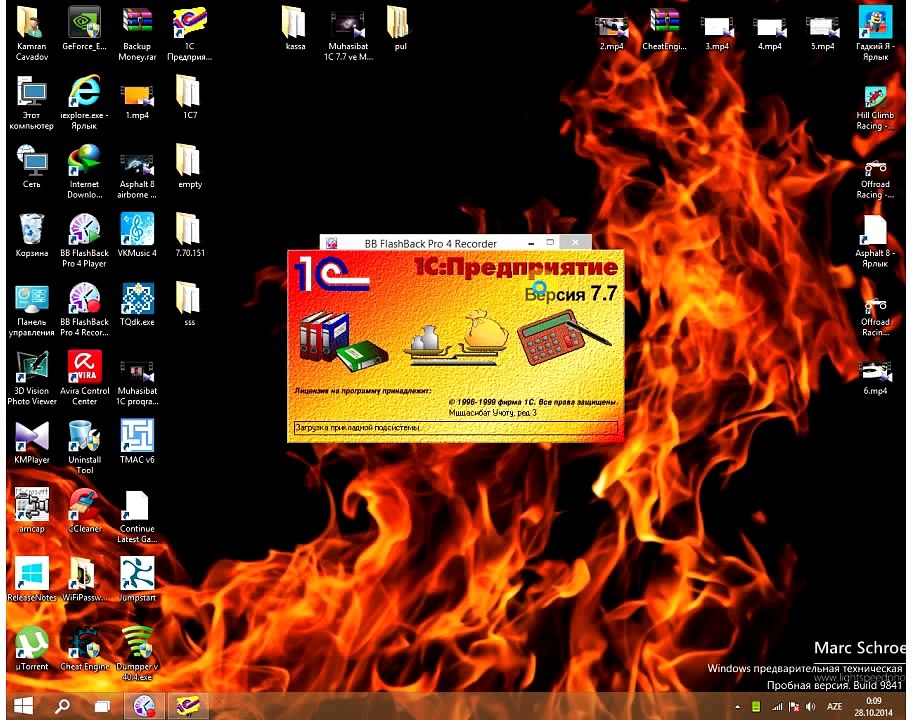The width and height of the screenshot is (912, 720).
Task: Launch the amcap shortcut
Action: click(31, 511)
